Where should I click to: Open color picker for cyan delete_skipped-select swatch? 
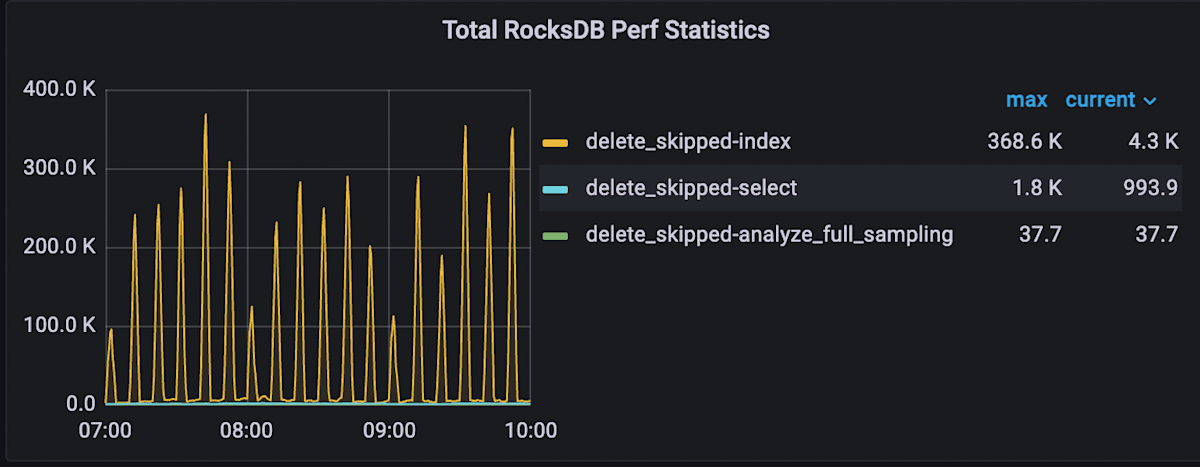(x=555, y=188)
